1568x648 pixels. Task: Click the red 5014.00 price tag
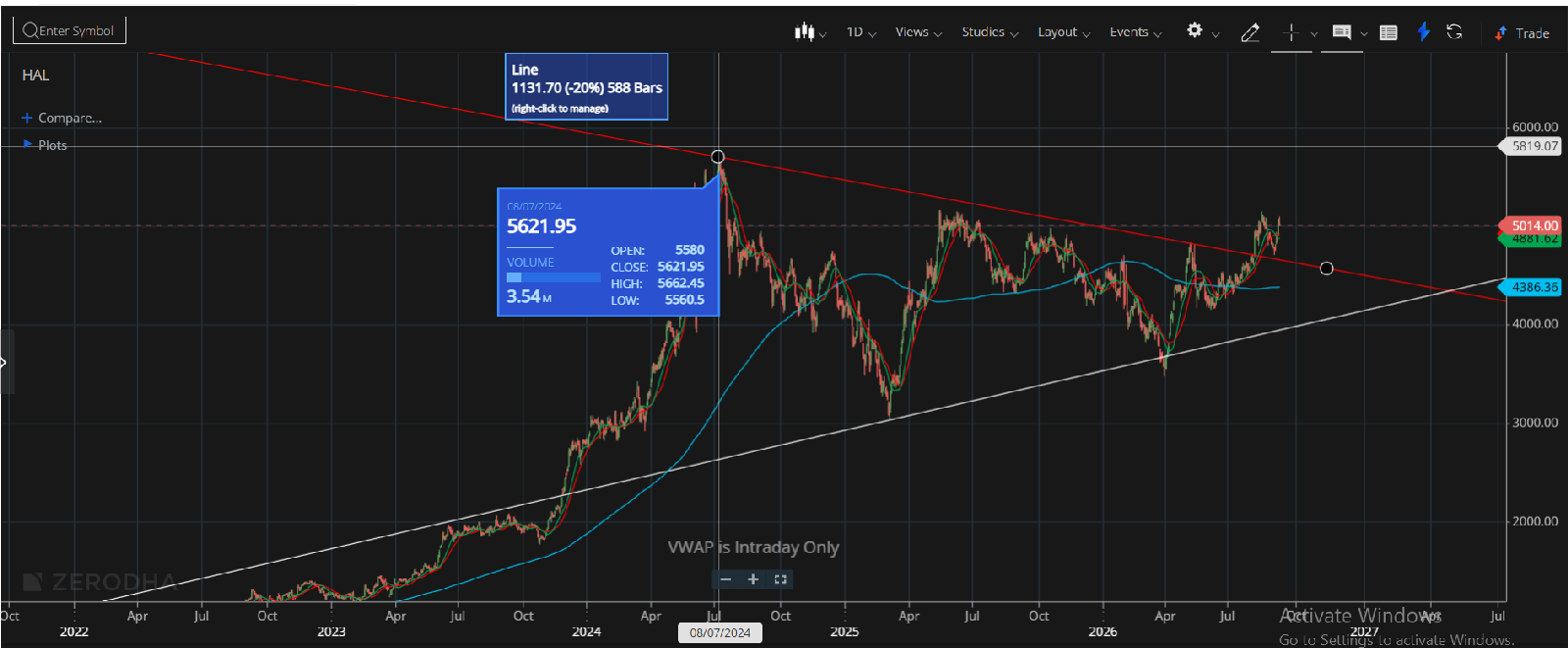click(x=1532, y=225)
